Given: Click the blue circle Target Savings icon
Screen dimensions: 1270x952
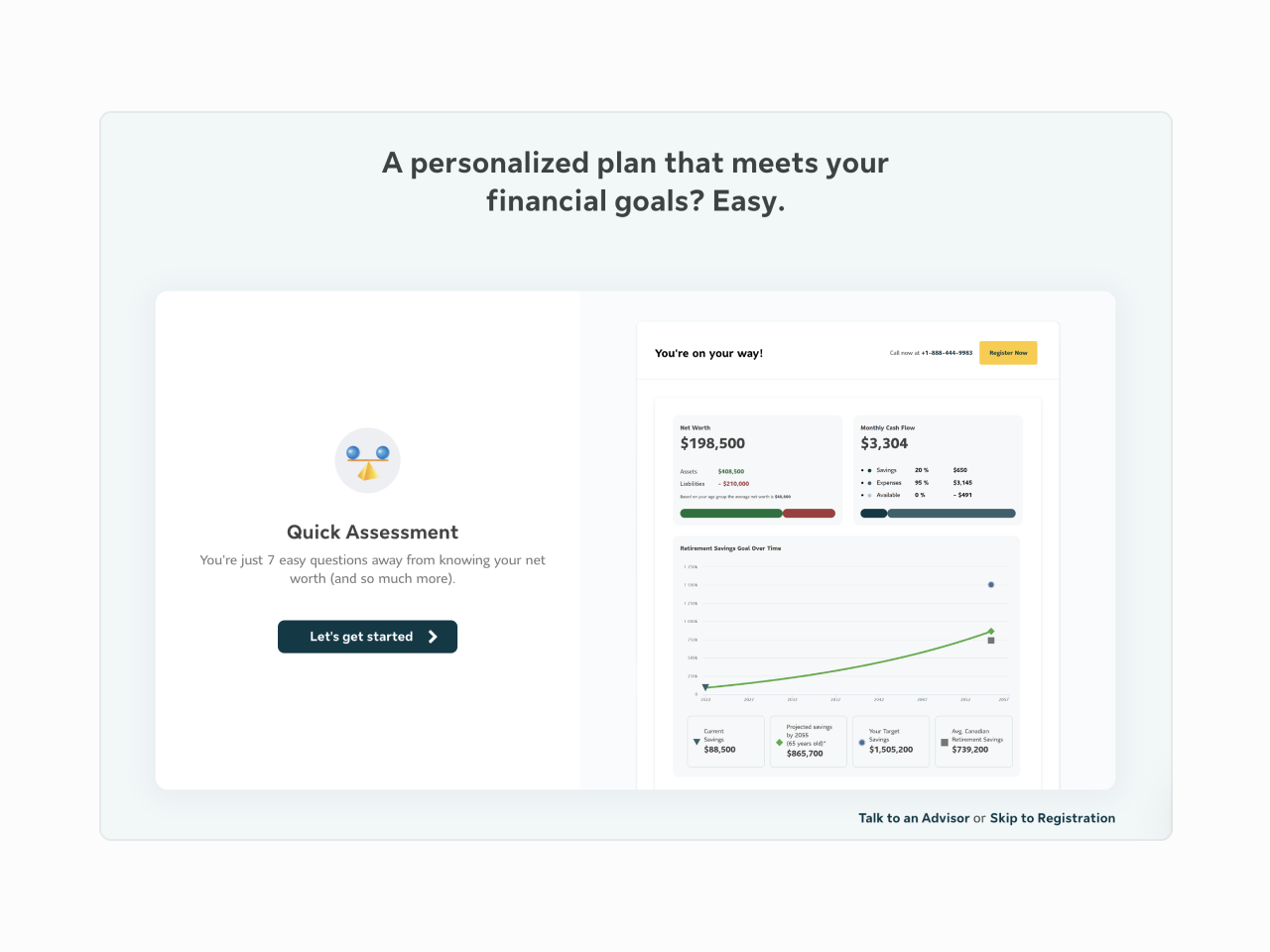Looking at the screenshot, I should point(861,742).
